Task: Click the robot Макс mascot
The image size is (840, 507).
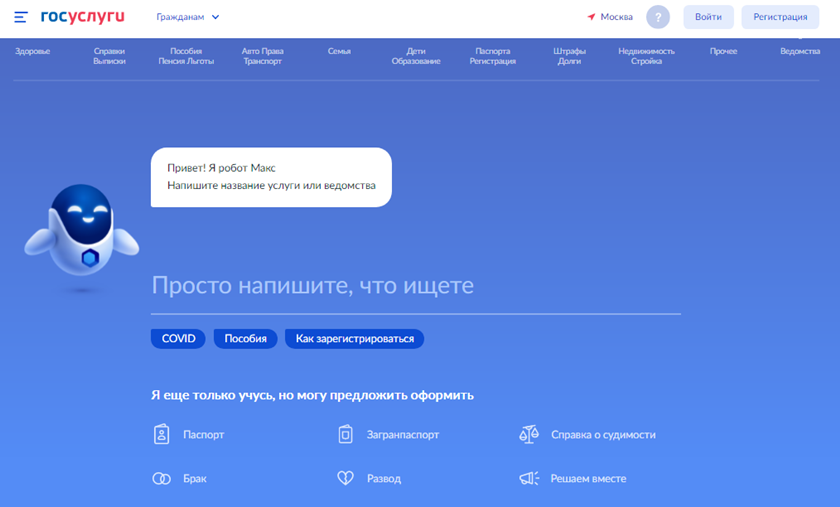Action: click(82, 237)
